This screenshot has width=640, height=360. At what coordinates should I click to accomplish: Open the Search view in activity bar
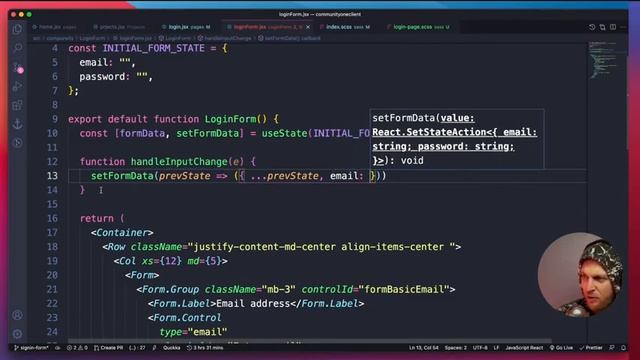18,48
